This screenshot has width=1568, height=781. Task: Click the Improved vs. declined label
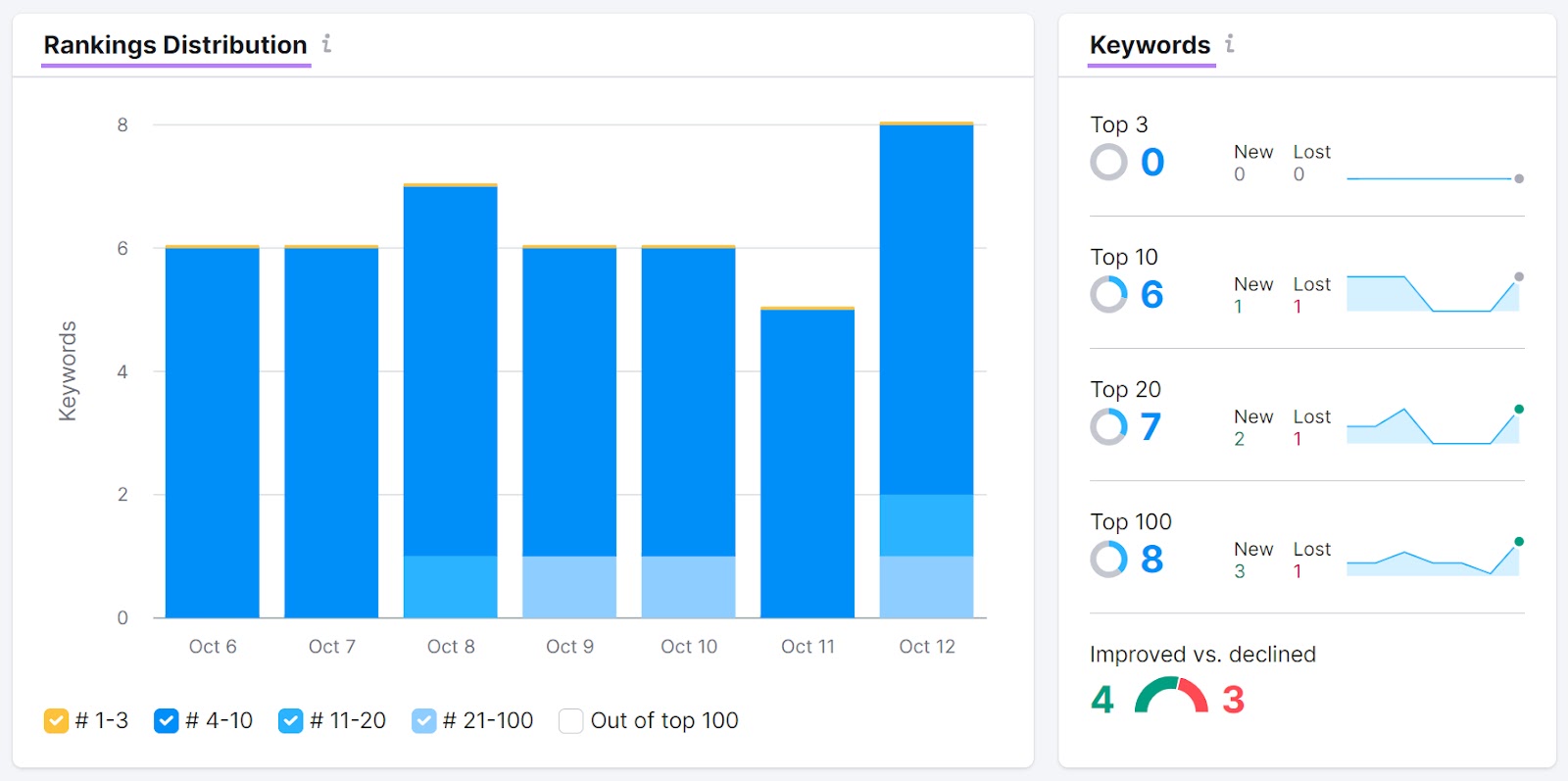1202,654
